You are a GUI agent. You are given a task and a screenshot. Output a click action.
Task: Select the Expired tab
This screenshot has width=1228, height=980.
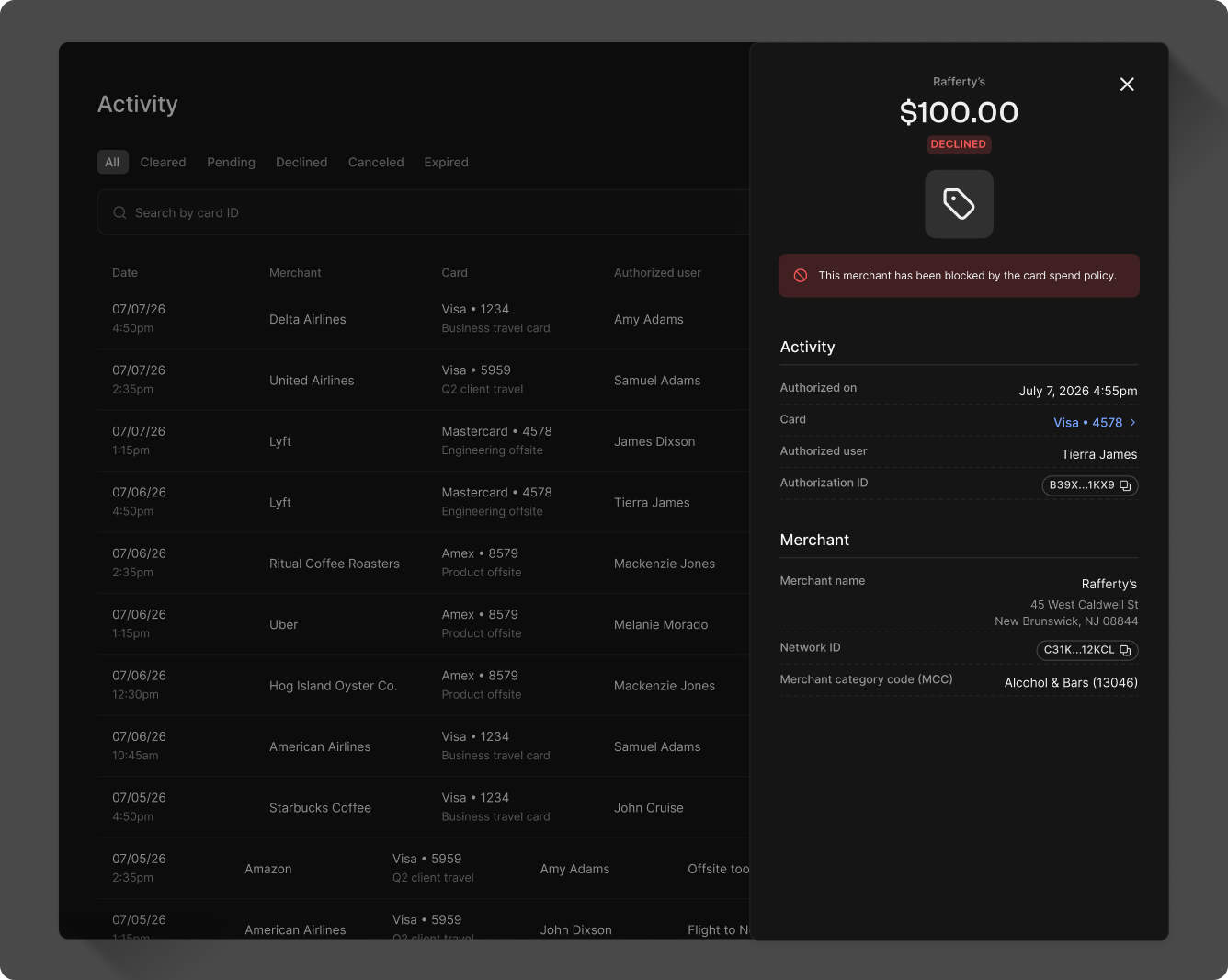446,162
